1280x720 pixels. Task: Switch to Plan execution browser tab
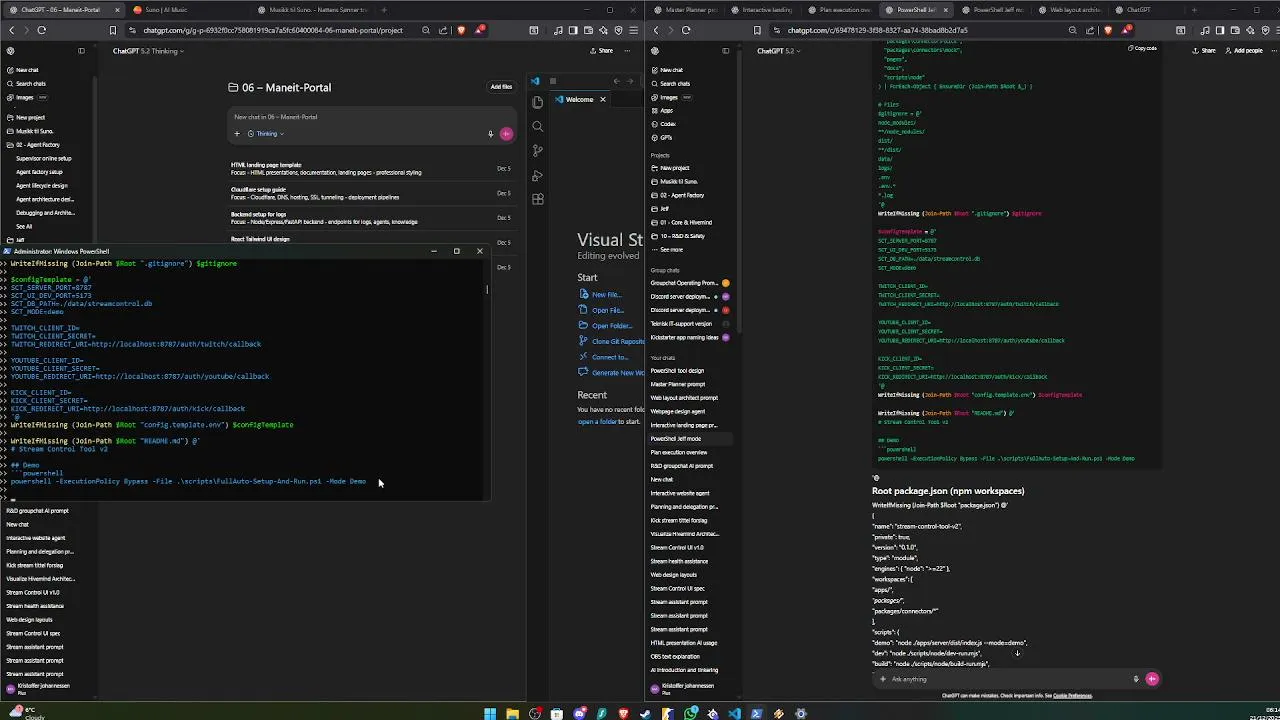coord(842,10)
